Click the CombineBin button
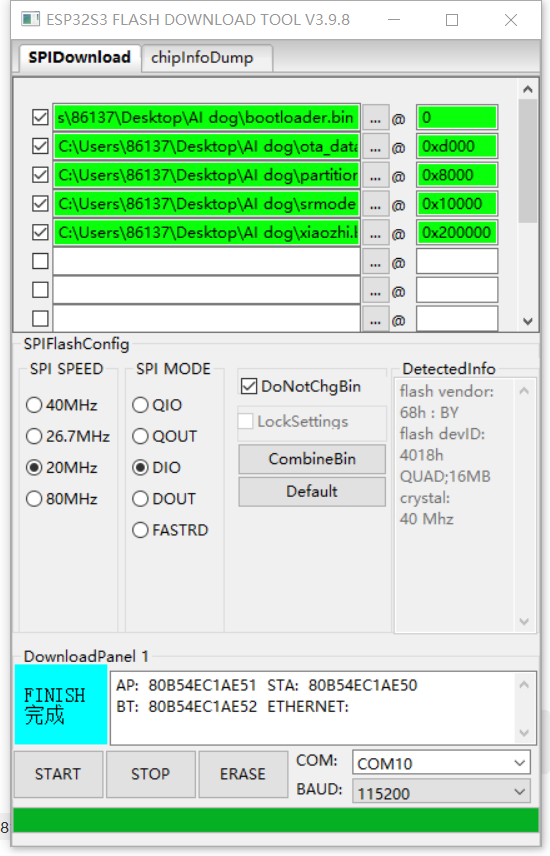 click(312, 459)
